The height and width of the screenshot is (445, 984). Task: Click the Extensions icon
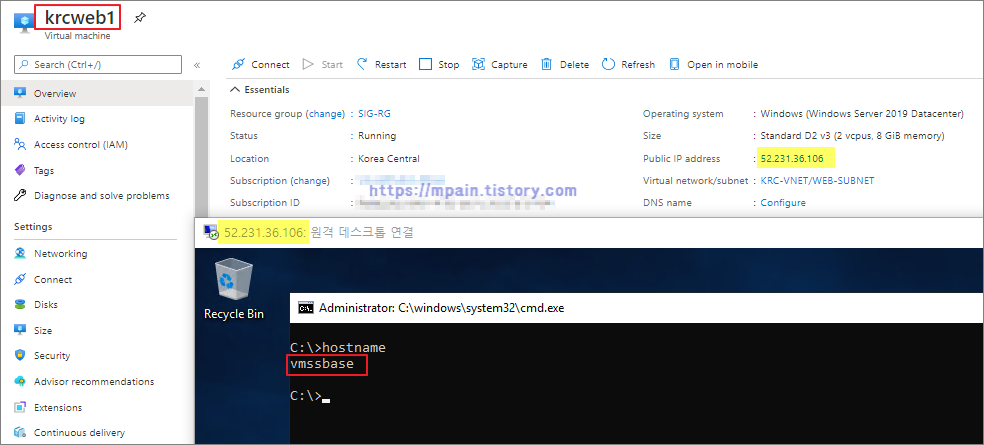point(20,407)
